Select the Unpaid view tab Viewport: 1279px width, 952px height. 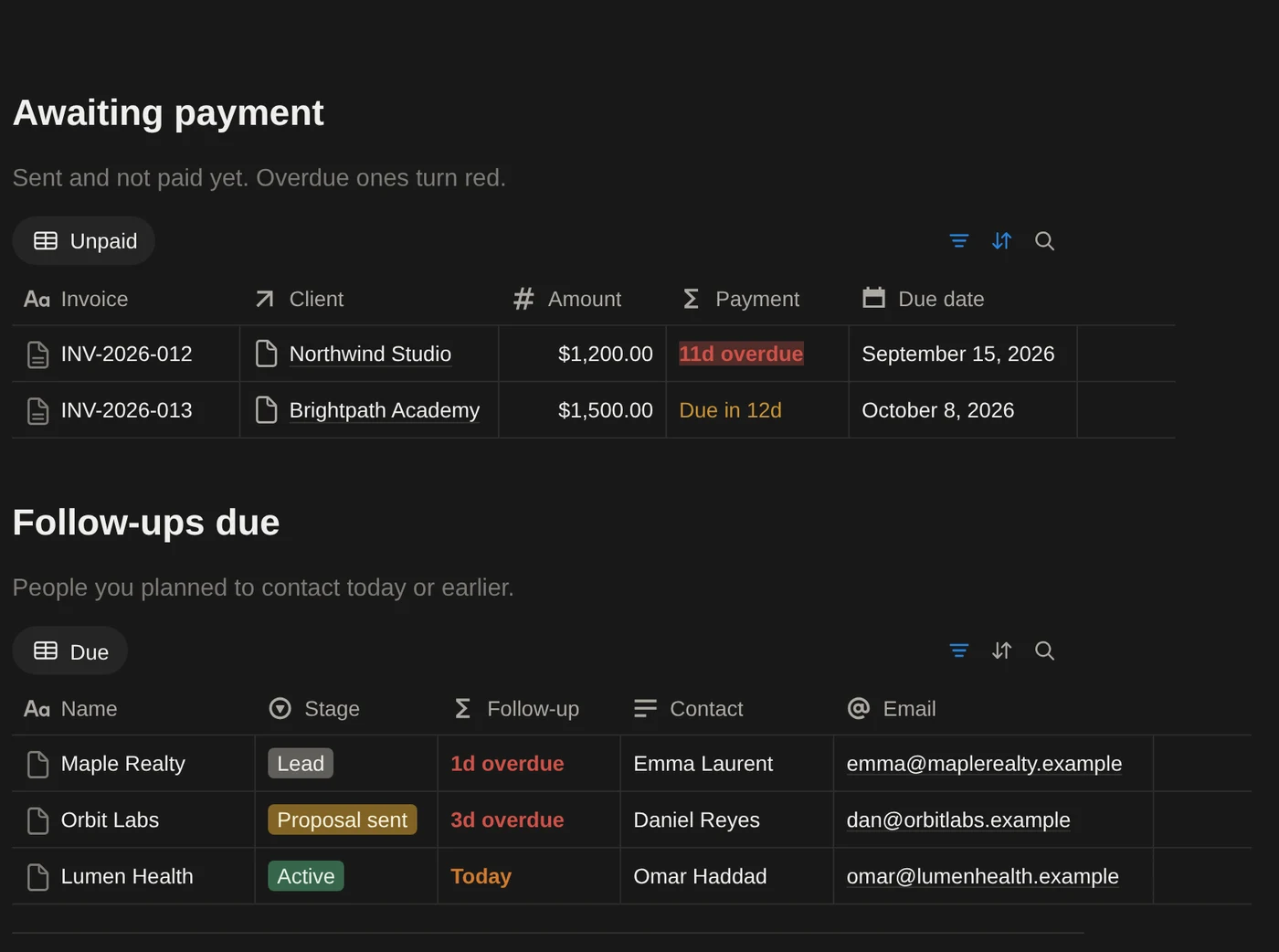tap(84, 241)
